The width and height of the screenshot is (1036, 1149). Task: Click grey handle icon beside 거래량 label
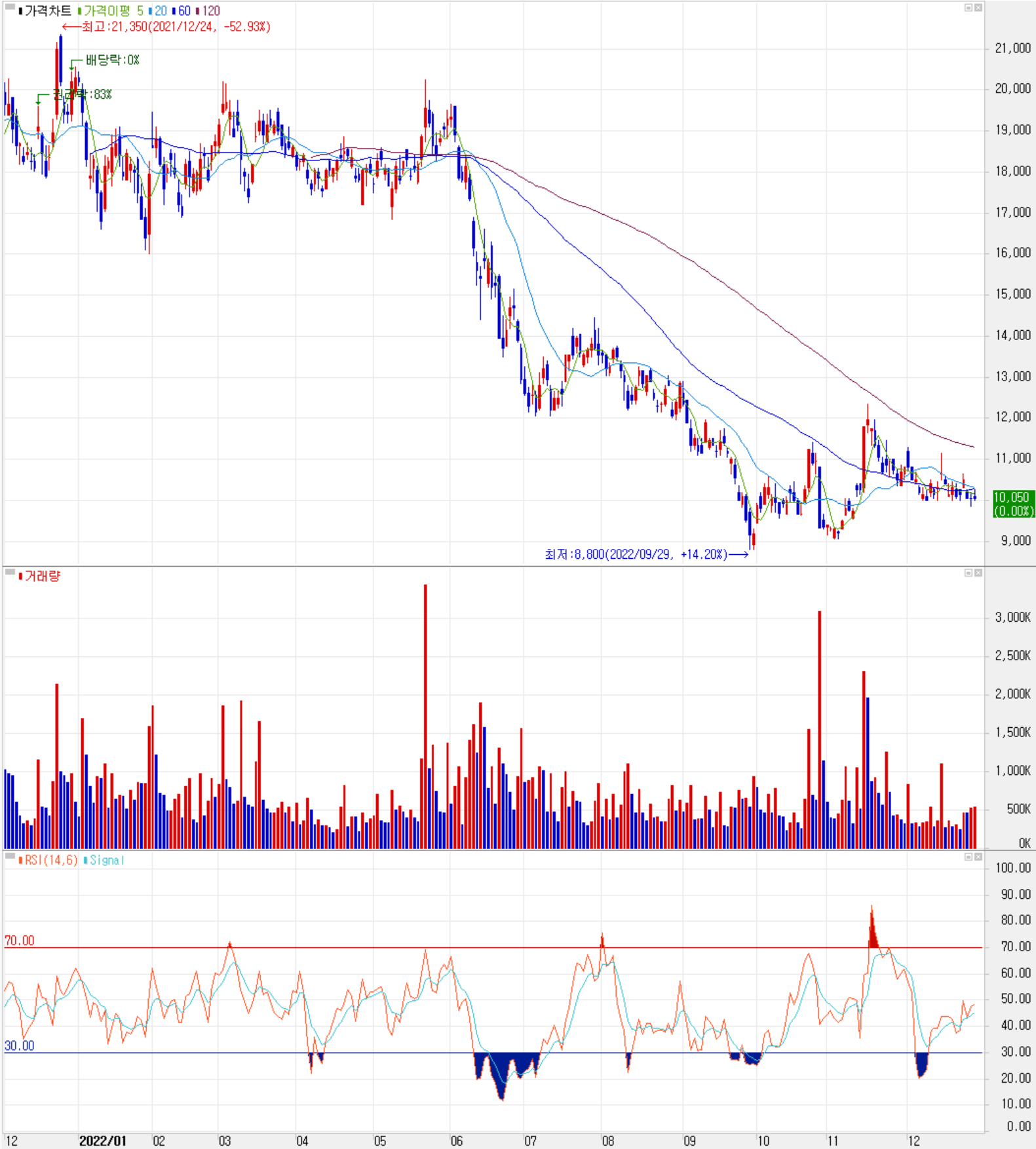pyautogui.click(x=10, y=573)
